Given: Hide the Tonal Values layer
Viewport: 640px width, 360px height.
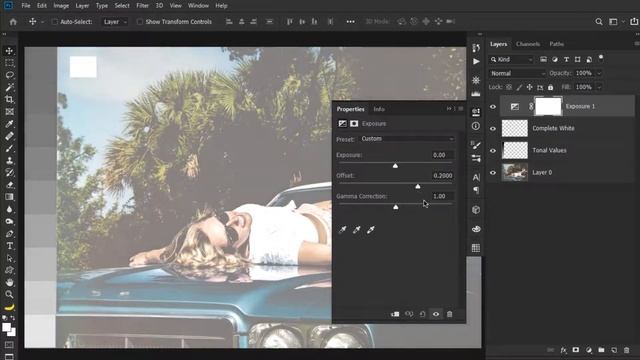Looking at the screenshot, I should tap(493, 151).
